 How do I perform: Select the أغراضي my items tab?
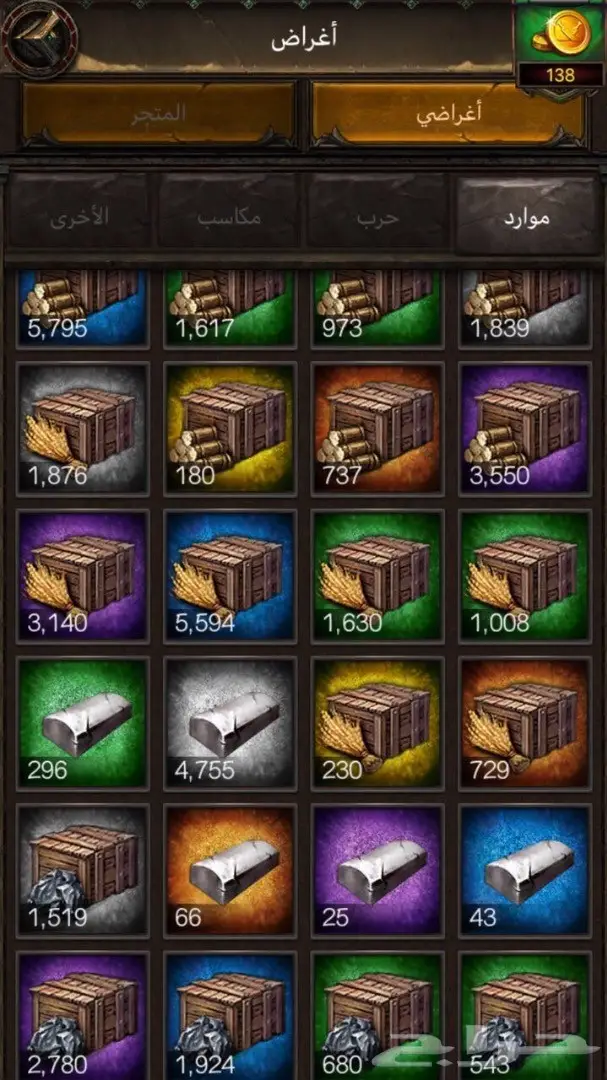[449, 114]
